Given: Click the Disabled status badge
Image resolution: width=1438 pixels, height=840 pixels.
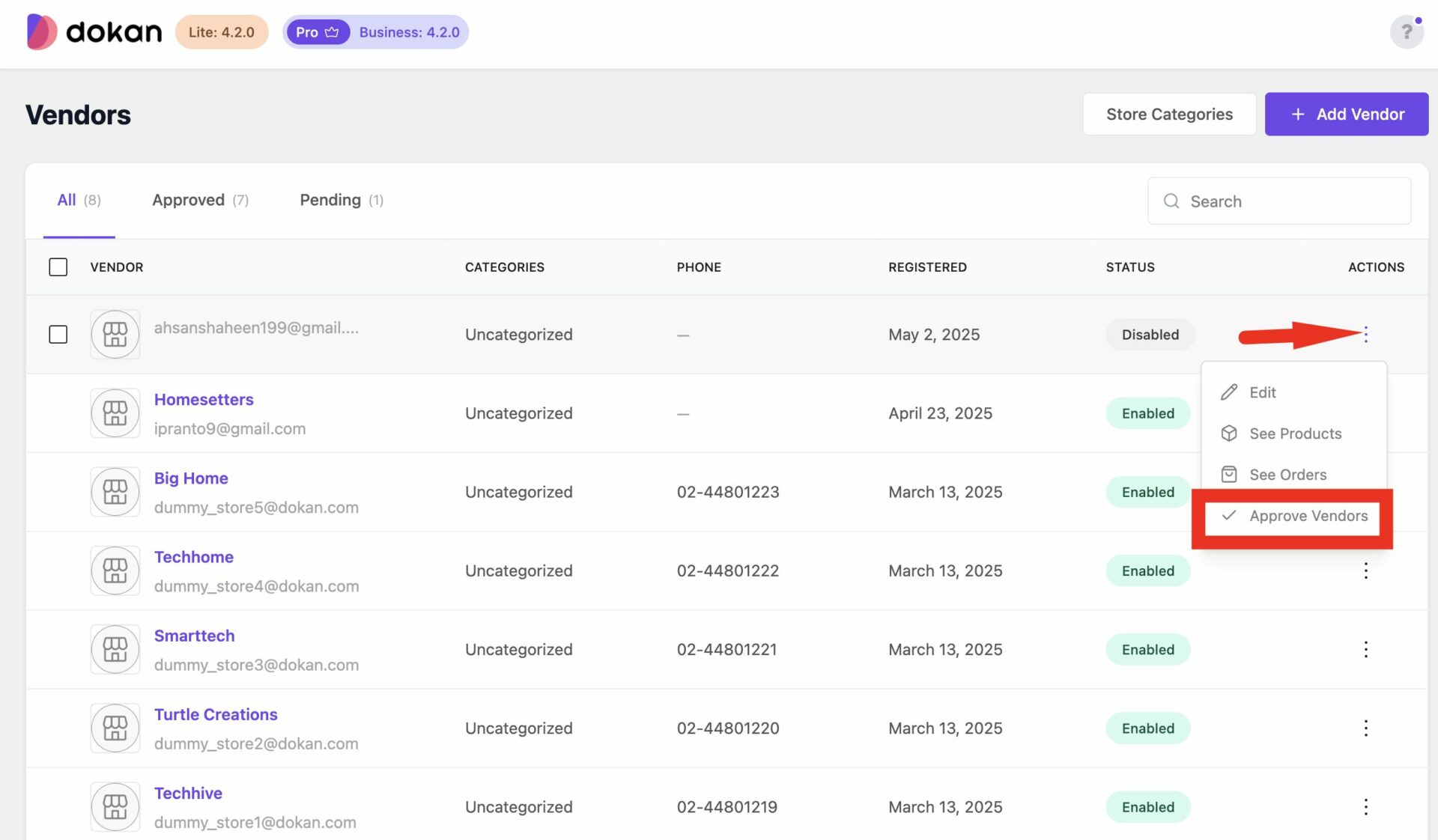Looking at the screenshot, I should click(x=1150, y=335).
